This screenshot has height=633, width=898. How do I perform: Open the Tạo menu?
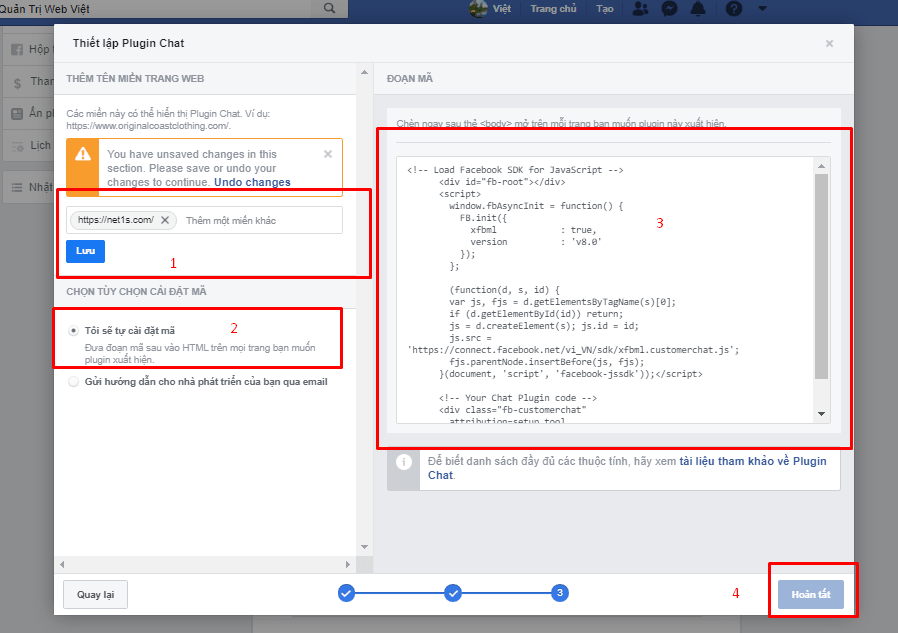[605, 9]
